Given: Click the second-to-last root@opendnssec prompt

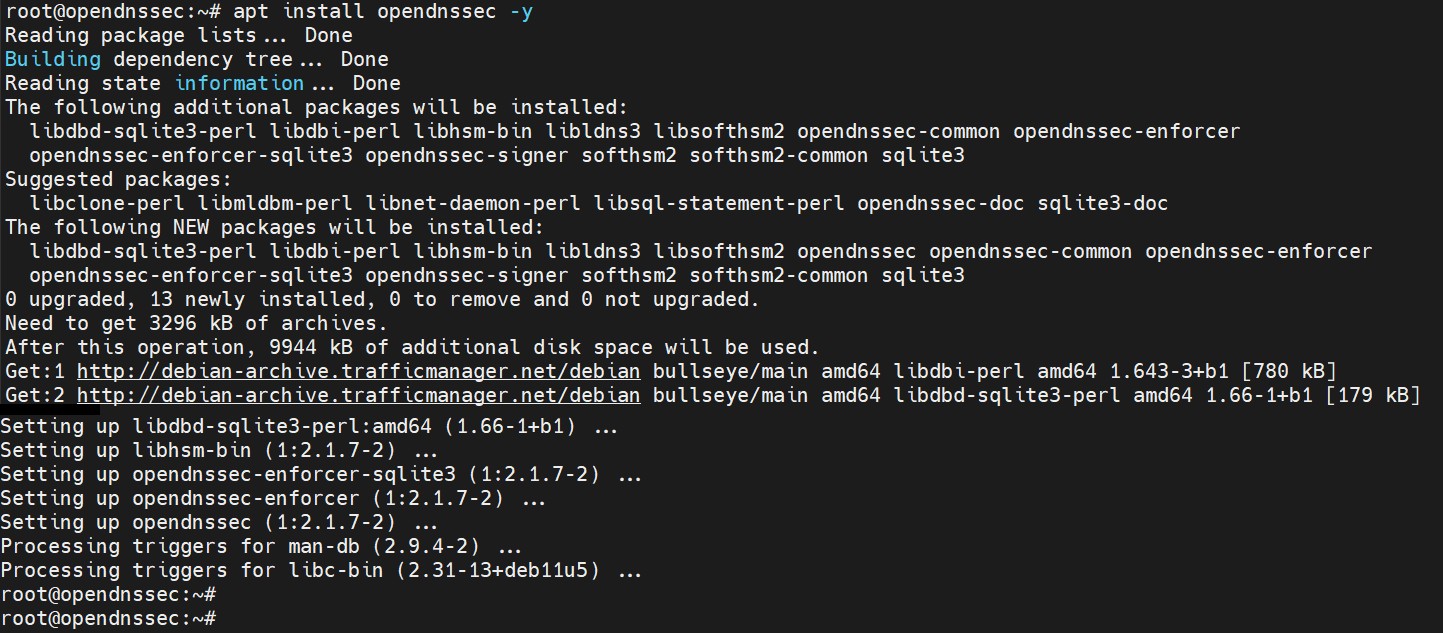Looking at the screenshot, I should click(x=108, y=594).
